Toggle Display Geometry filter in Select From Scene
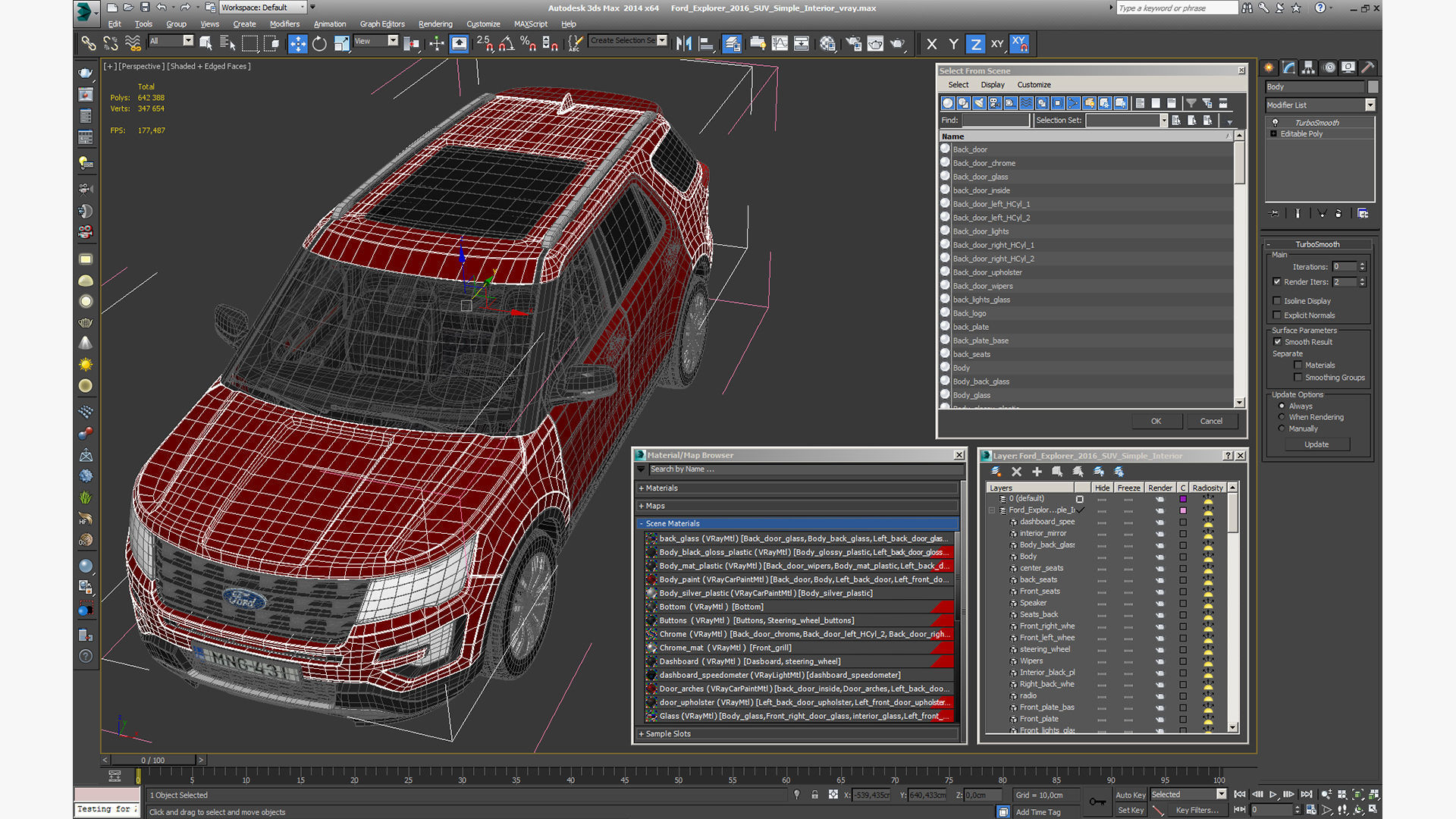This screenshot has height=819, width=1456. pyautogui.click(x=947, y=103)
